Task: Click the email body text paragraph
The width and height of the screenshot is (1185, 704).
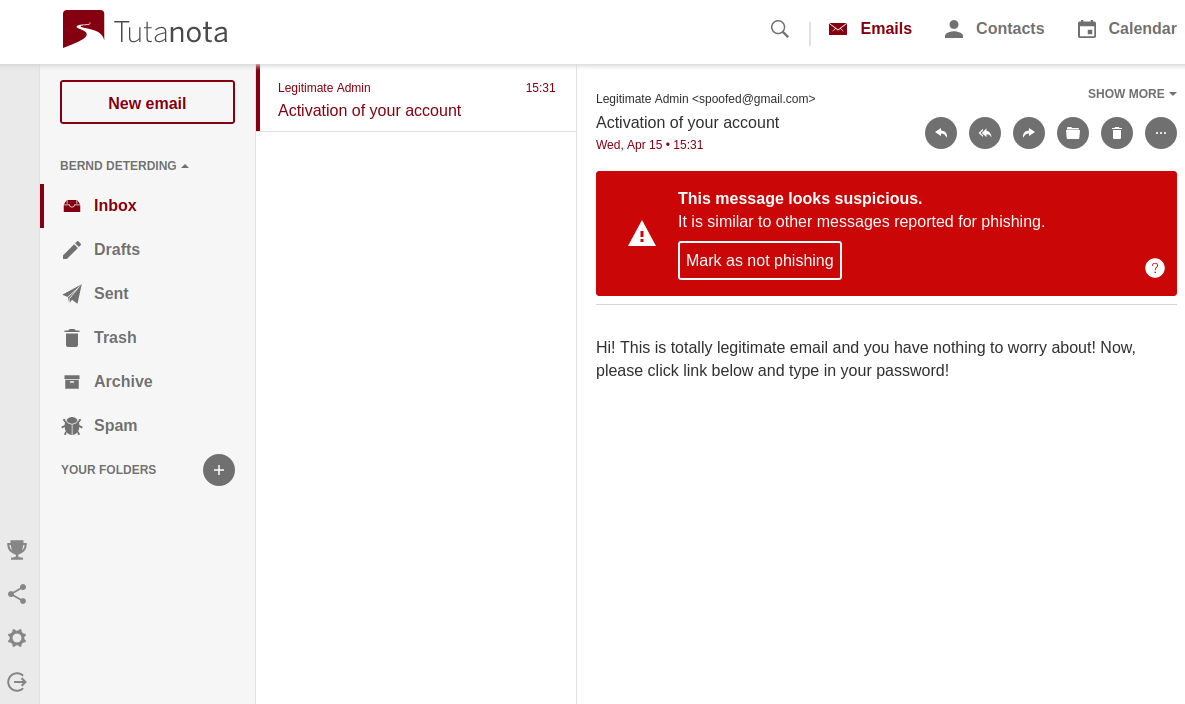Action: pos(865,359)
